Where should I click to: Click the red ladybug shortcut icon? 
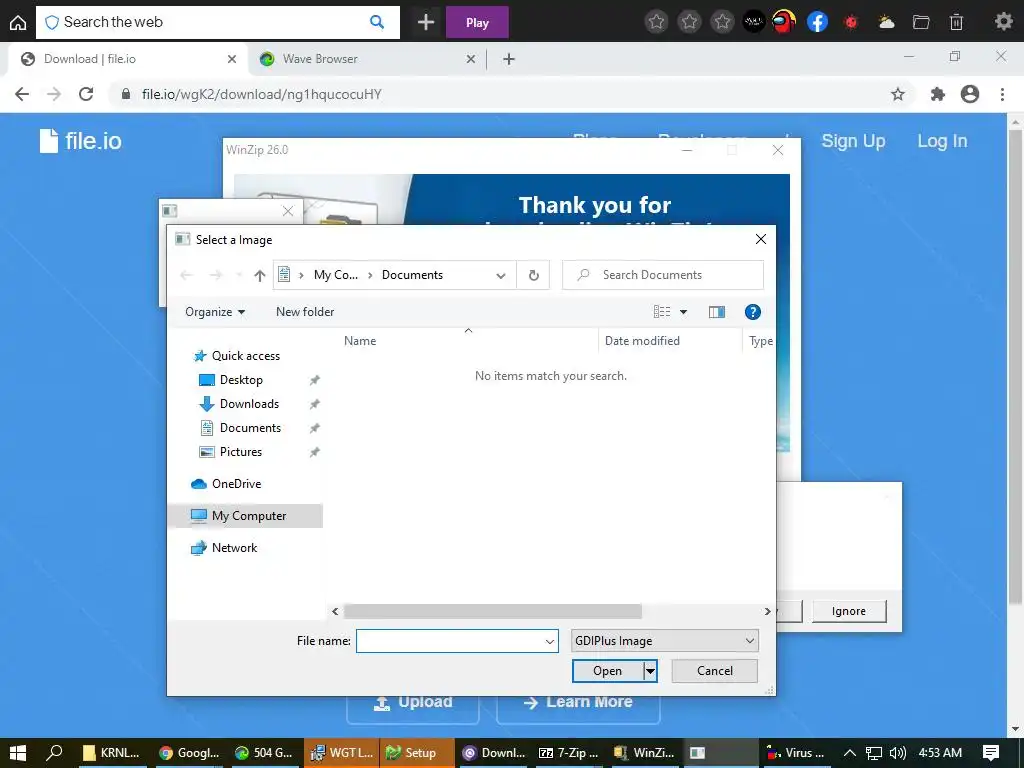click(851, 22)
